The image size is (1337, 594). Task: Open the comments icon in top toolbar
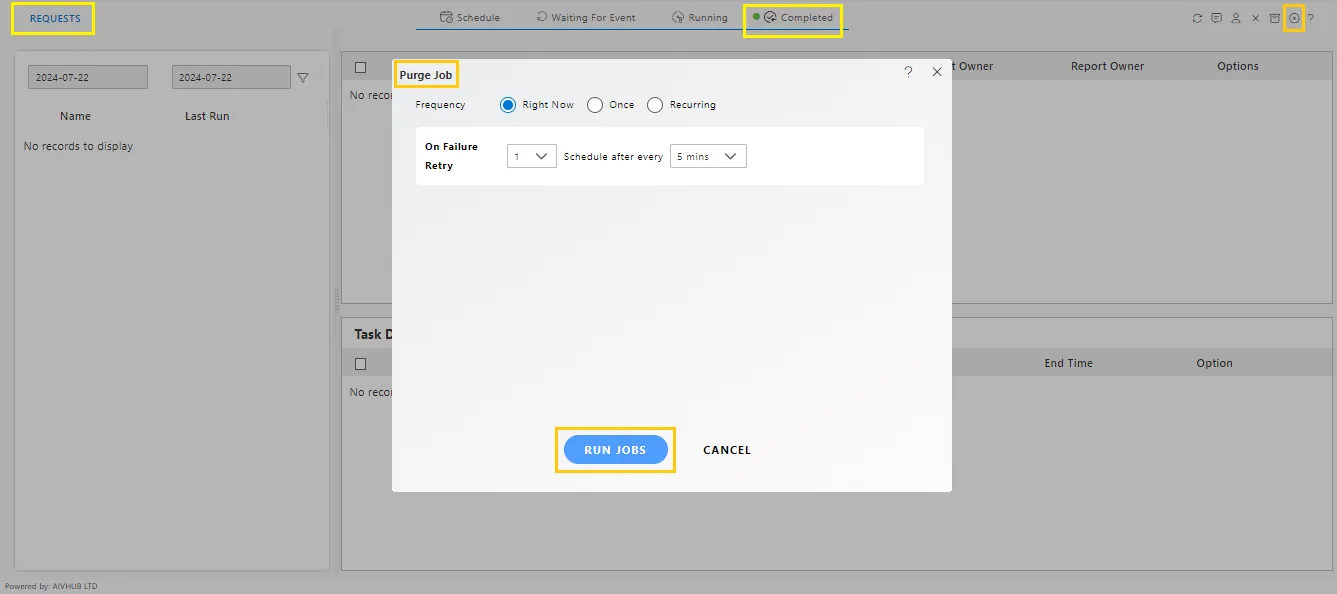coord(1216,18)
